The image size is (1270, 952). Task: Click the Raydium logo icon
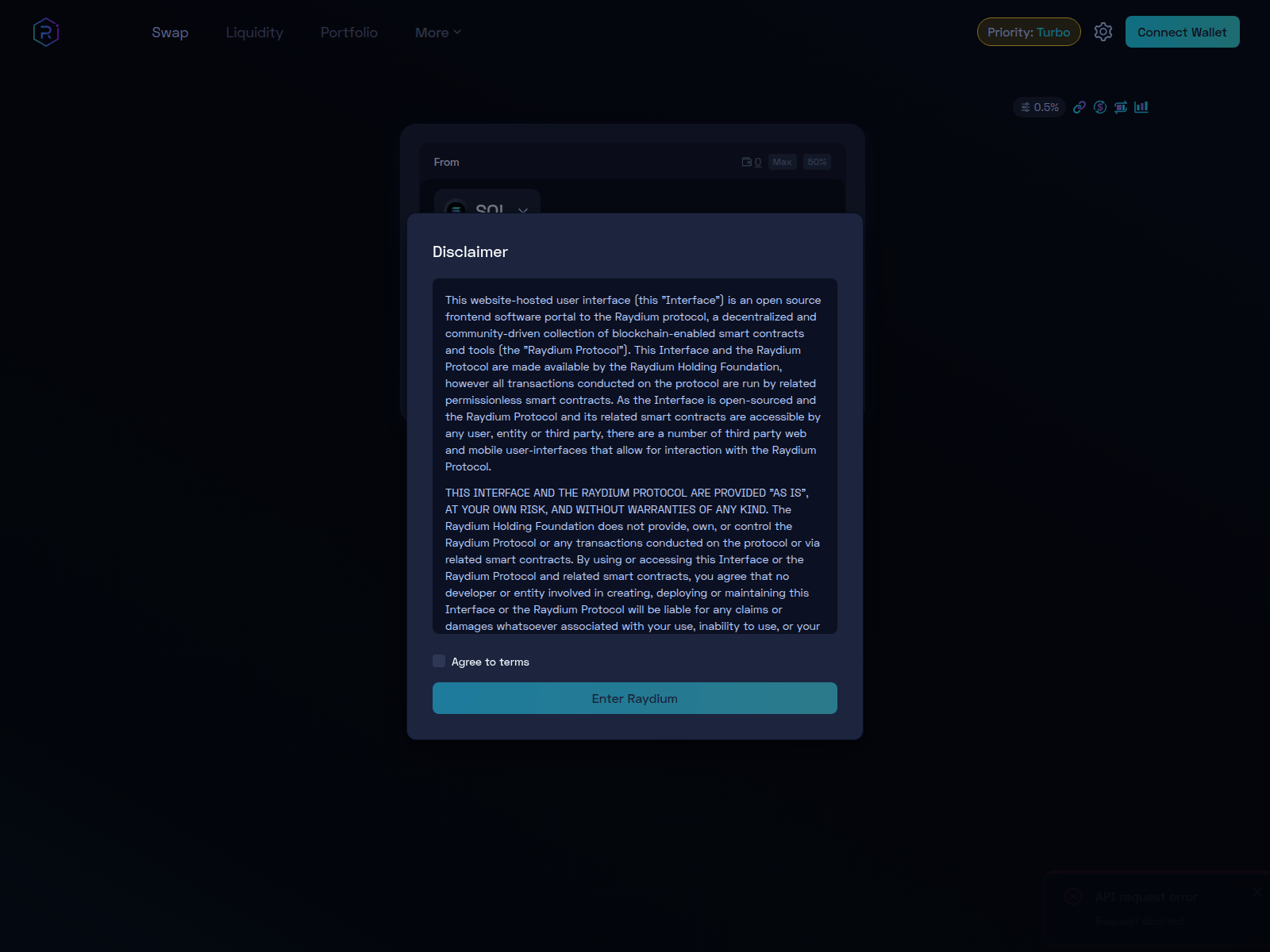pos(46,33)
